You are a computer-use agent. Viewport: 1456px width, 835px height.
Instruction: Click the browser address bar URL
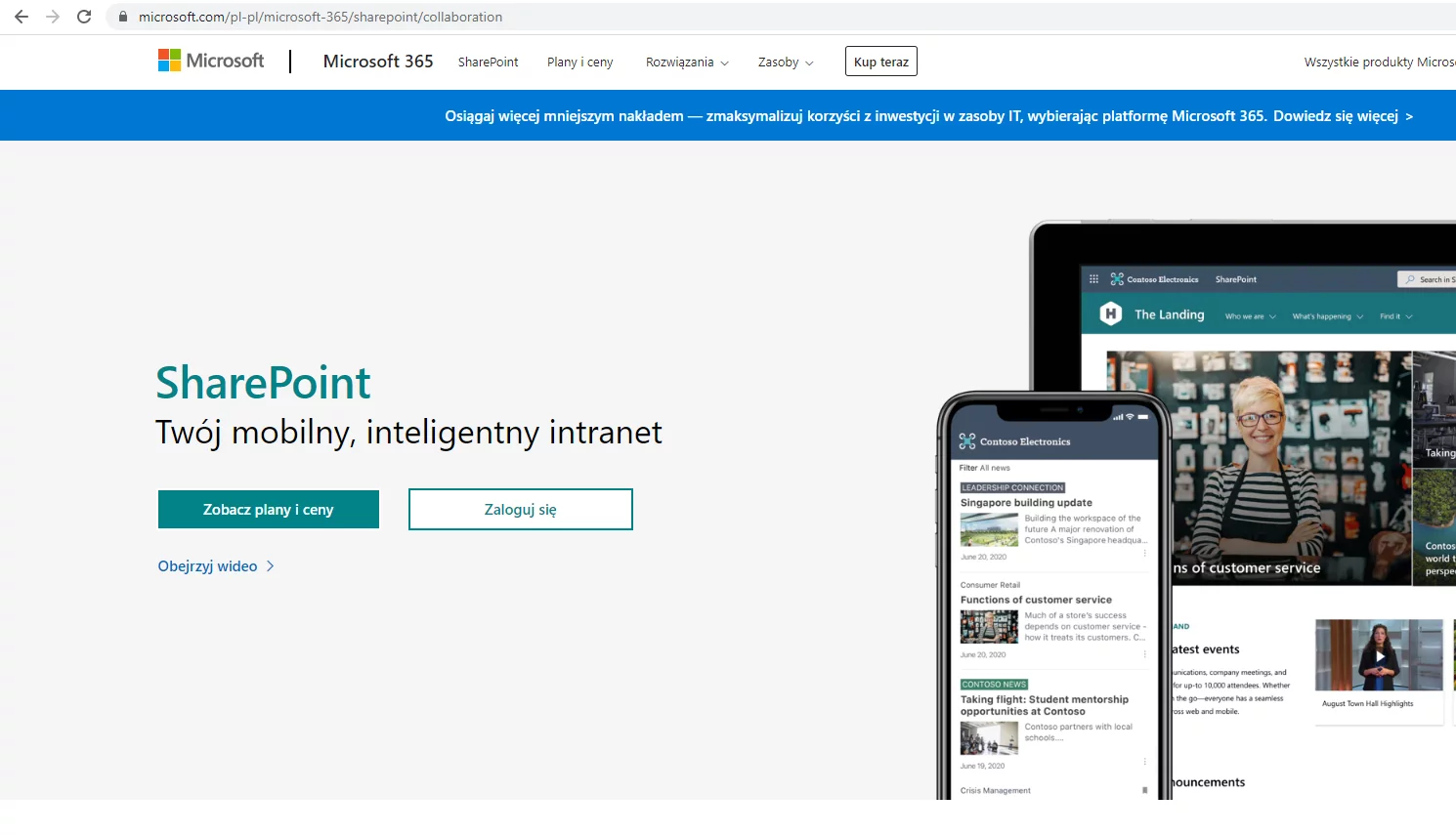[321, 17]
